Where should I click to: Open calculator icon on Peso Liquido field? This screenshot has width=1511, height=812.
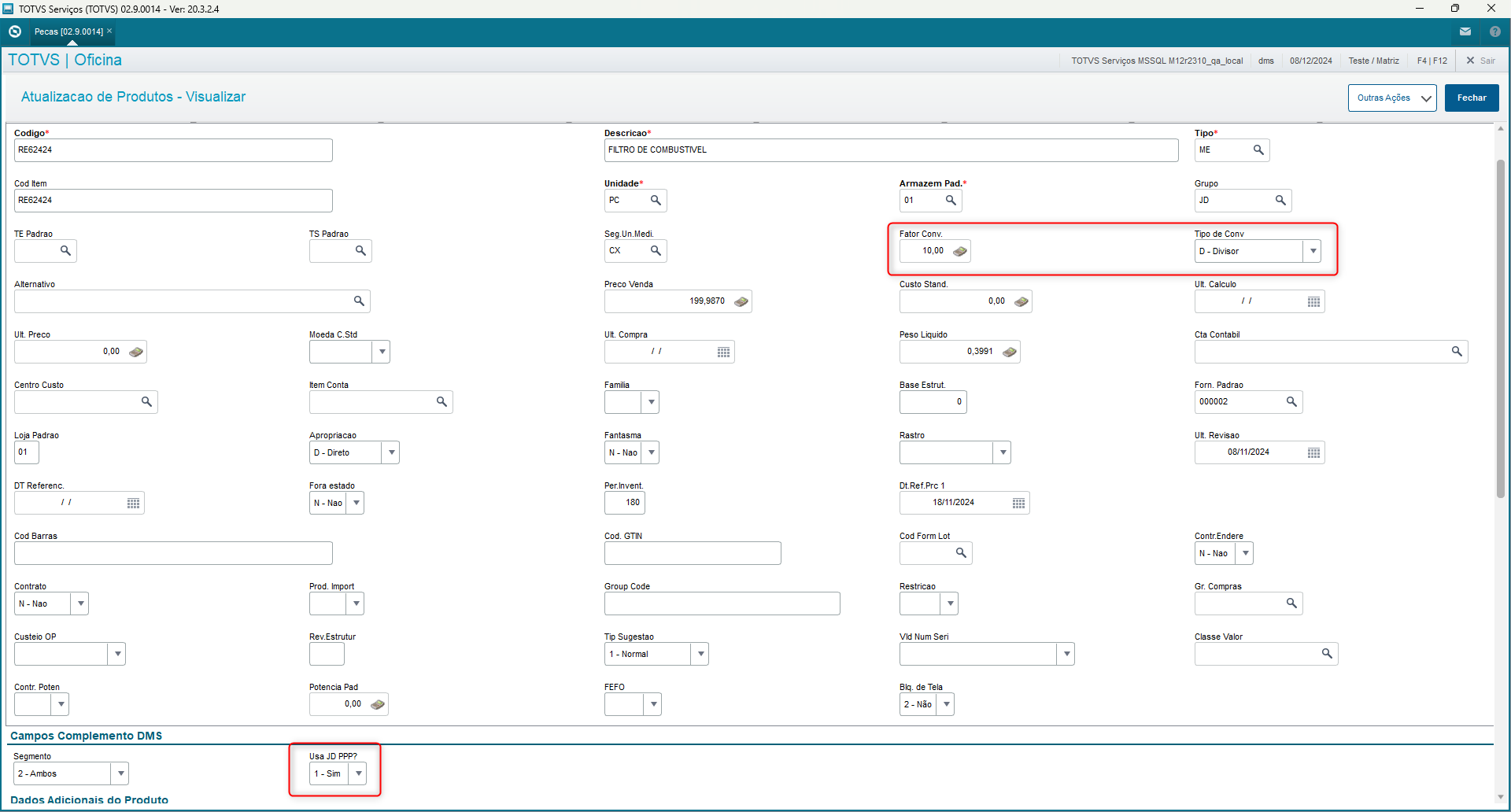tap(1009, 352)
